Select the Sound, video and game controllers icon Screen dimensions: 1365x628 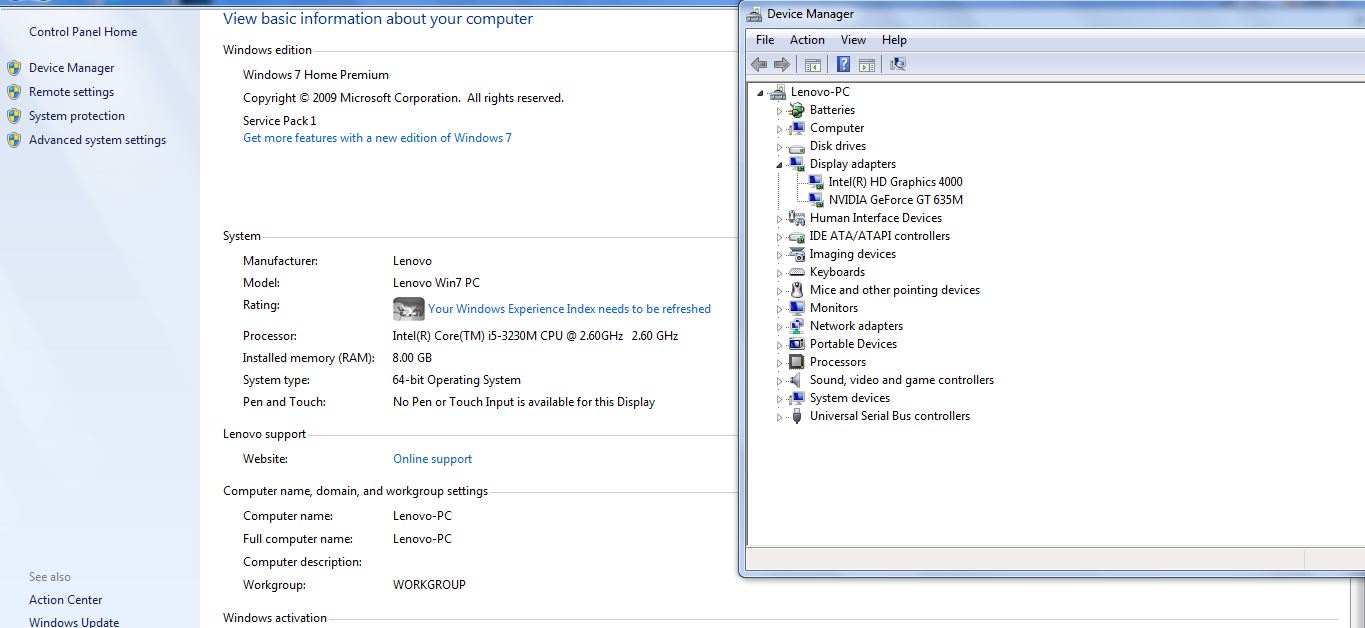point(797,380)
